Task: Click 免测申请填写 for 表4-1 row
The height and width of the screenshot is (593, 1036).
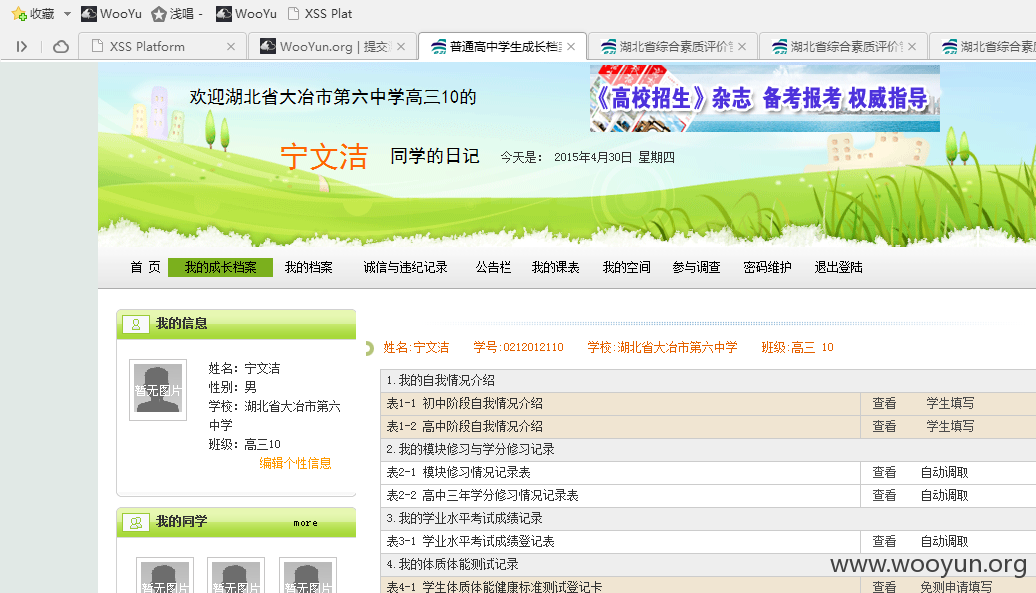Action: 956,586
